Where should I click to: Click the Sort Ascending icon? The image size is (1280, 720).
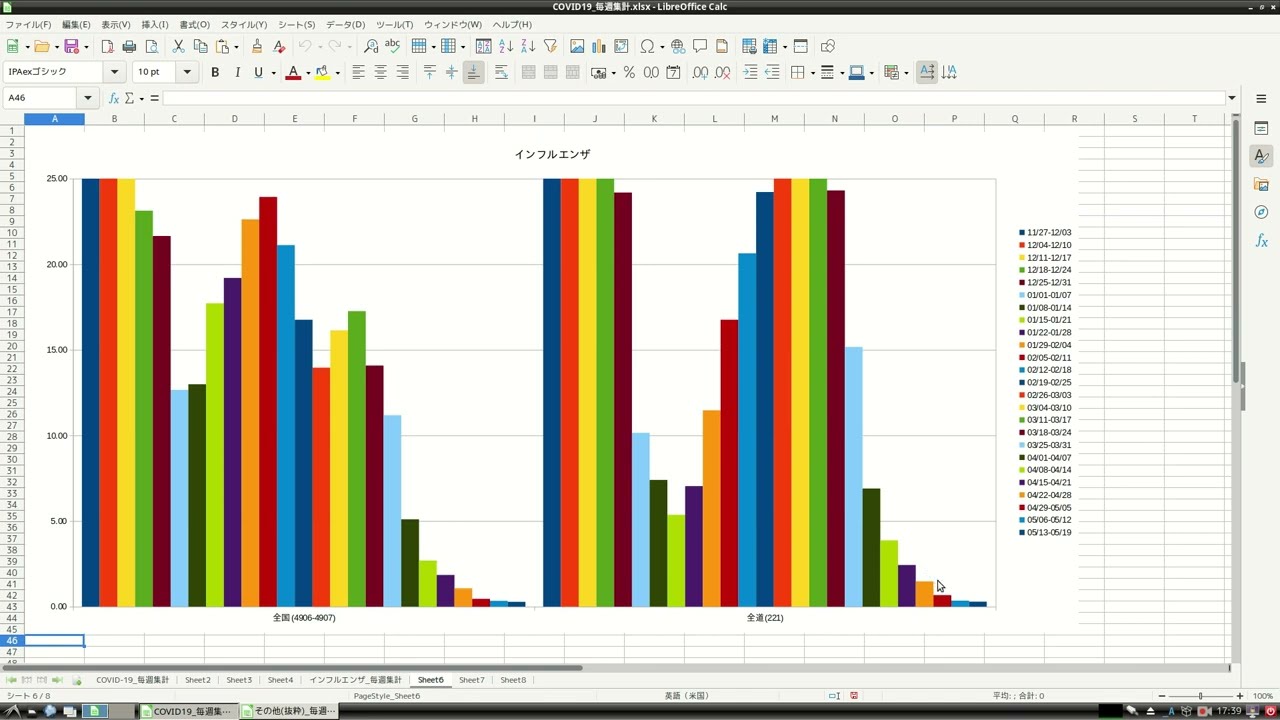click(506, 46)
